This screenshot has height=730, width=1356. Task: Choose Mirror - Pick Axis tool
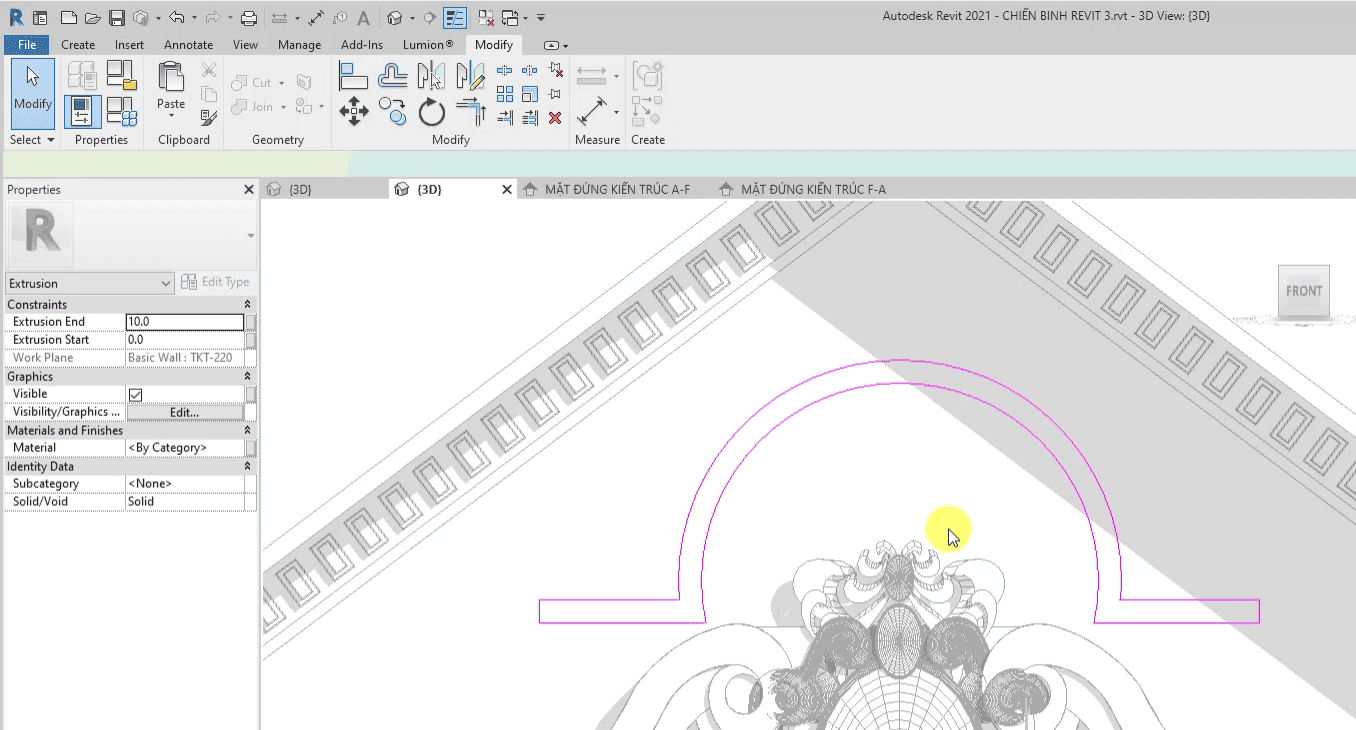tap(431, 76)
